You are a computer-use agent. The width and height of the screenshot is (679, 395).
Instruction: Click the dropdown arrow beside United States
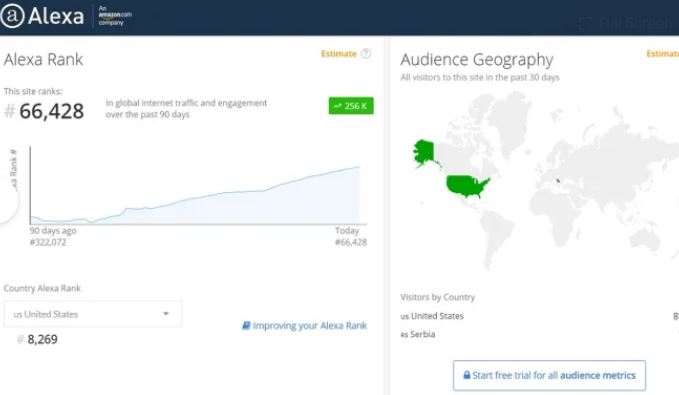(x=166, y=314)
